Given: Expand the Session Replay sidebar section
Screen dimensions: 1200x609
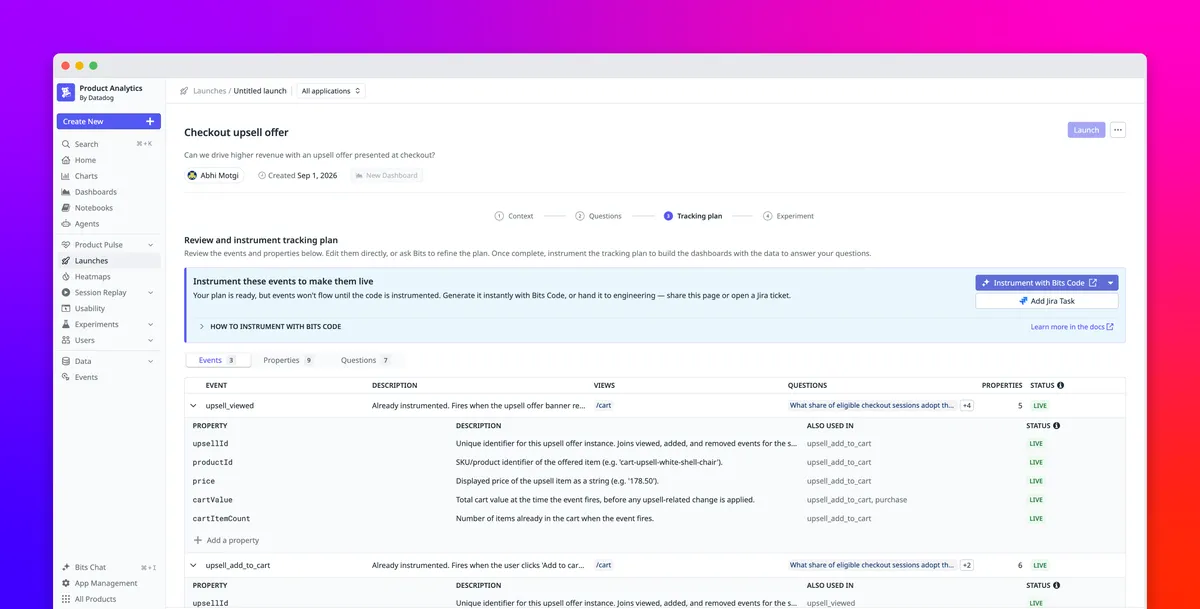Looking at the screenshot, I should click(151, 293).
